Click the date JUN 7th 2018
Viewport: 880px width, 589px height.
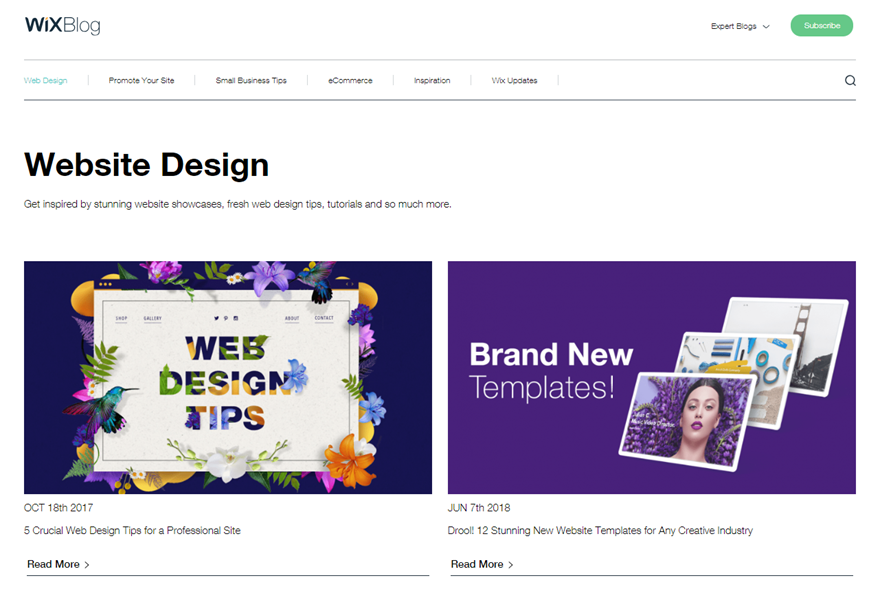pyautogui.click(x=479, y=508)
